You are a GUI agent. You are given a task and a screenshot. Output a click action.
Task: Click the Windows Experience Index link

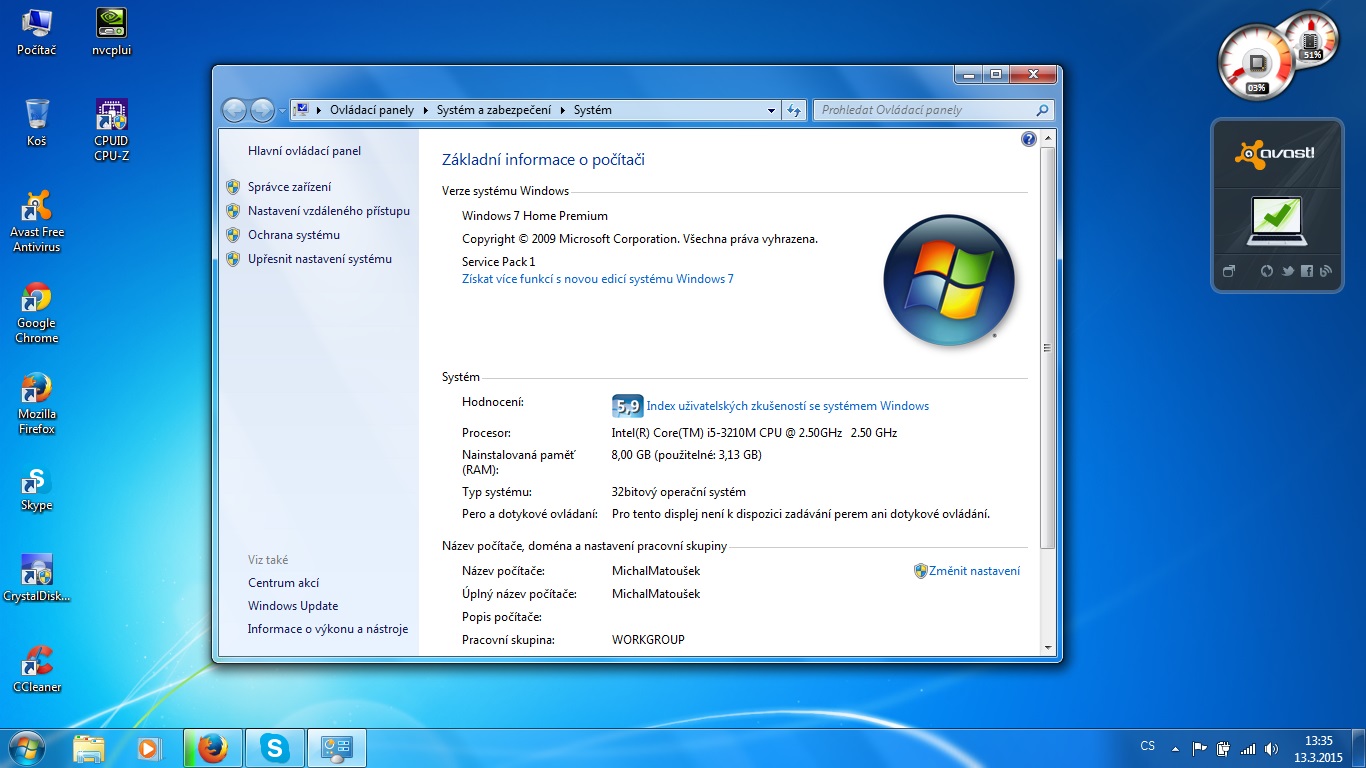coord(787,406)
